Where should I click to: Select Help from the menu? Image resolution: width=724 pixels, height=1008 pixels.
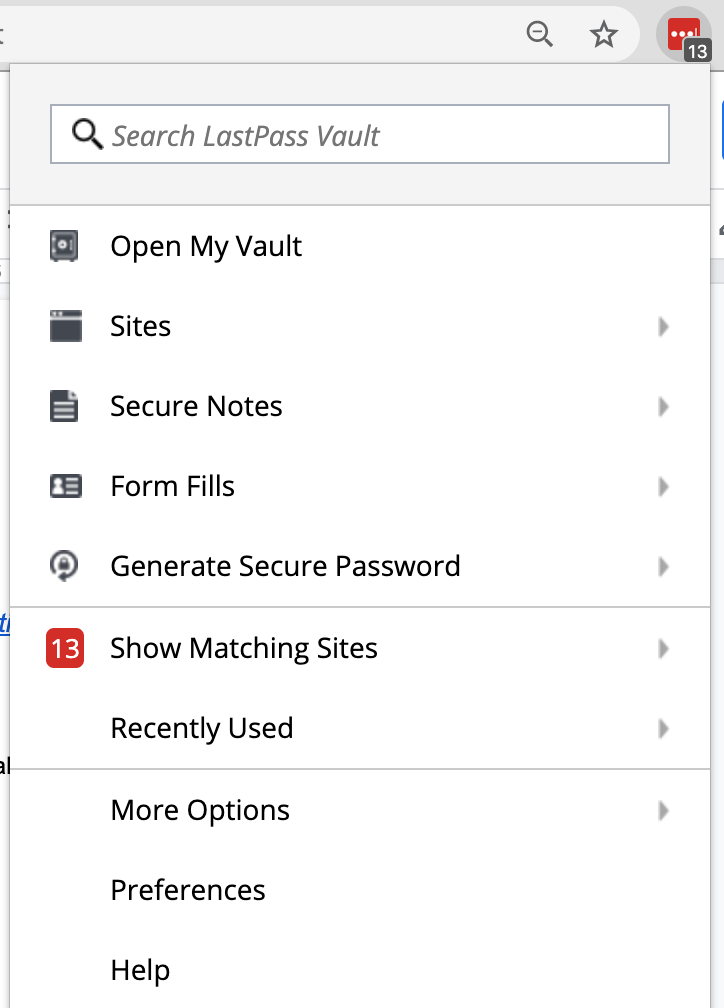click(x=140, y=969)
